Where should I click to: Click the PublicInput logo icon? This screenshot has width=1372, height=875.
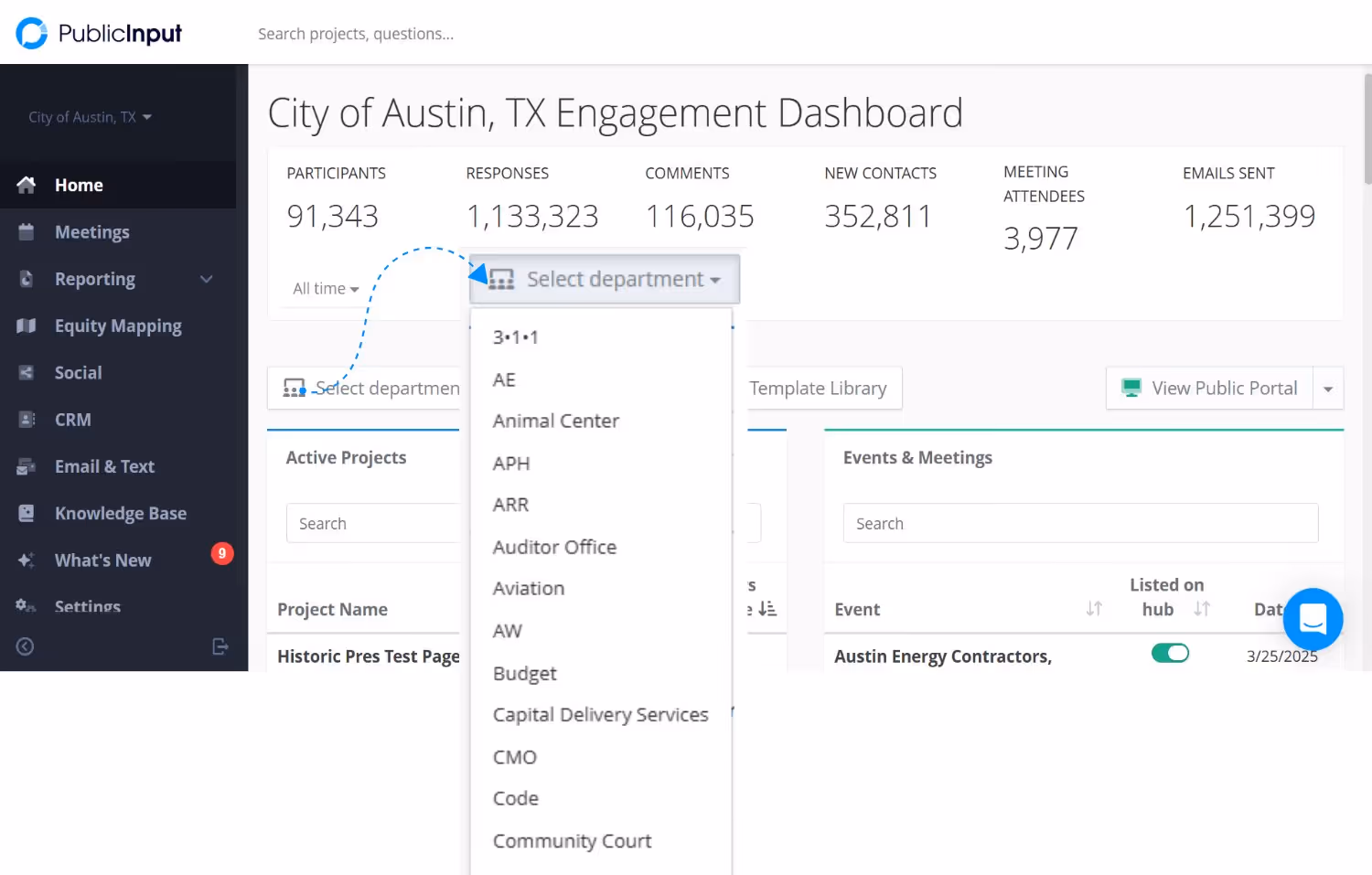(x=32, y=34)
